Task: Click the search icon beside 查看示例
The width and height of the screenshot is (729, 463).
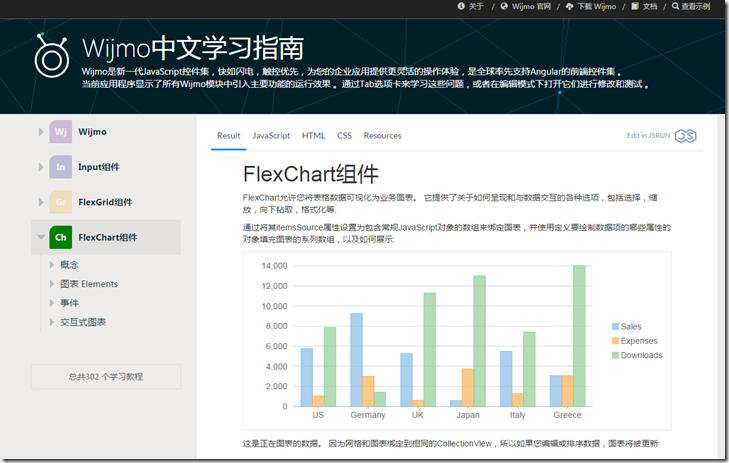Action: coord(676,6)
